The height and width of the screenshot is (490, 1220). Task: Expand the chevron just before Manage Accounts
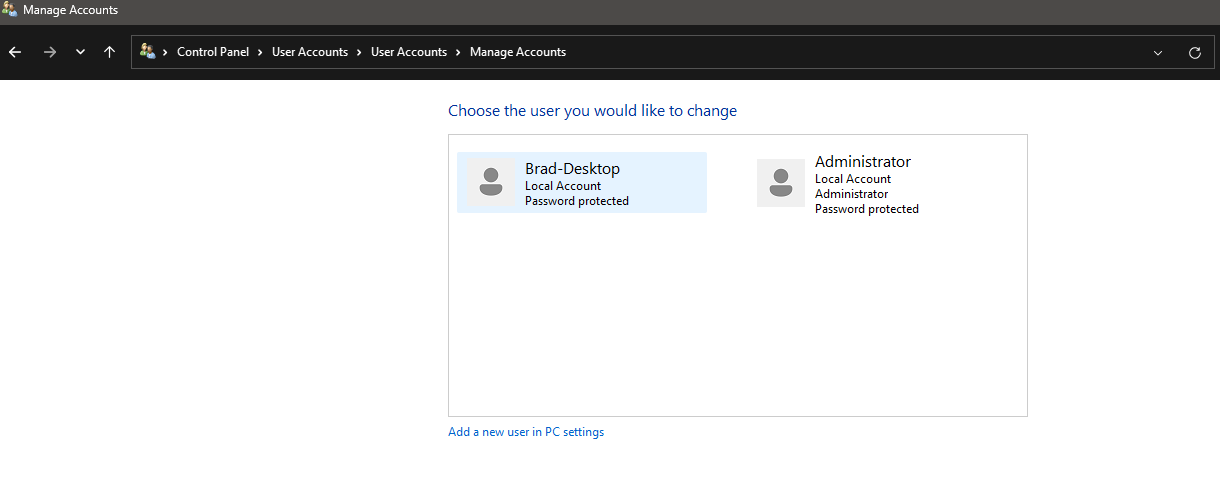pyautogui.click(x=459, y=52)
